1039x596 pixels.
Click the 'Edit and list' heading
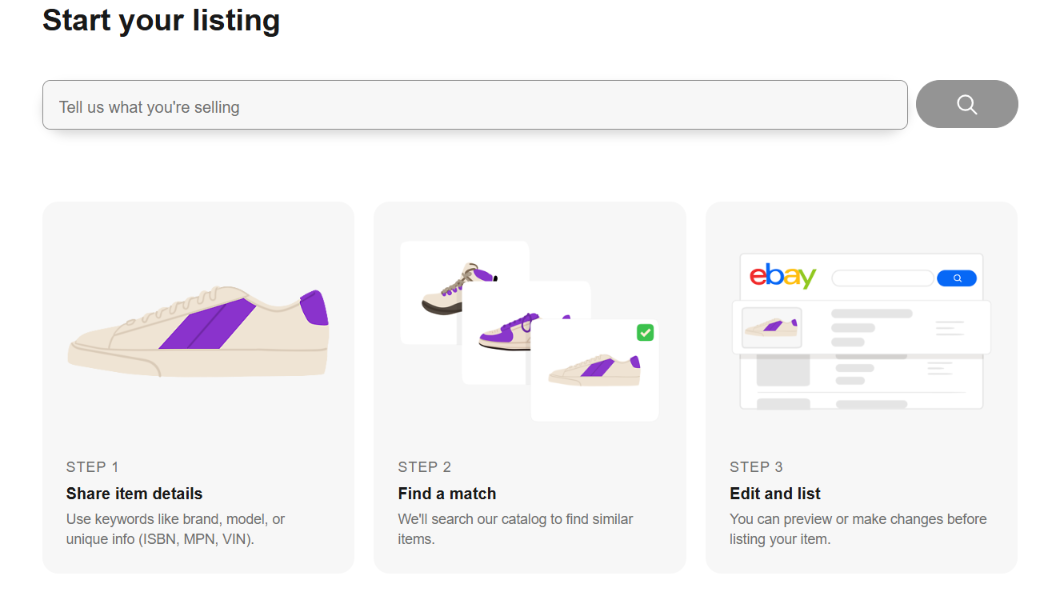(775, 493)
